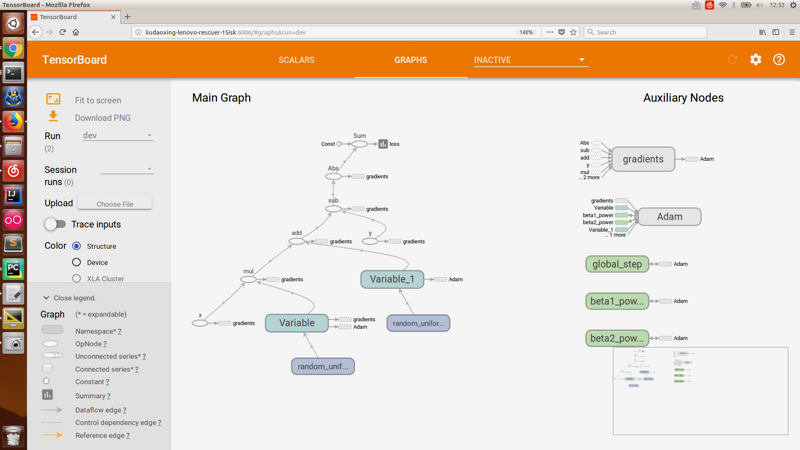Collapse legend with Close legend chevron
Screen dimensions: 800x450
point(46,298)
